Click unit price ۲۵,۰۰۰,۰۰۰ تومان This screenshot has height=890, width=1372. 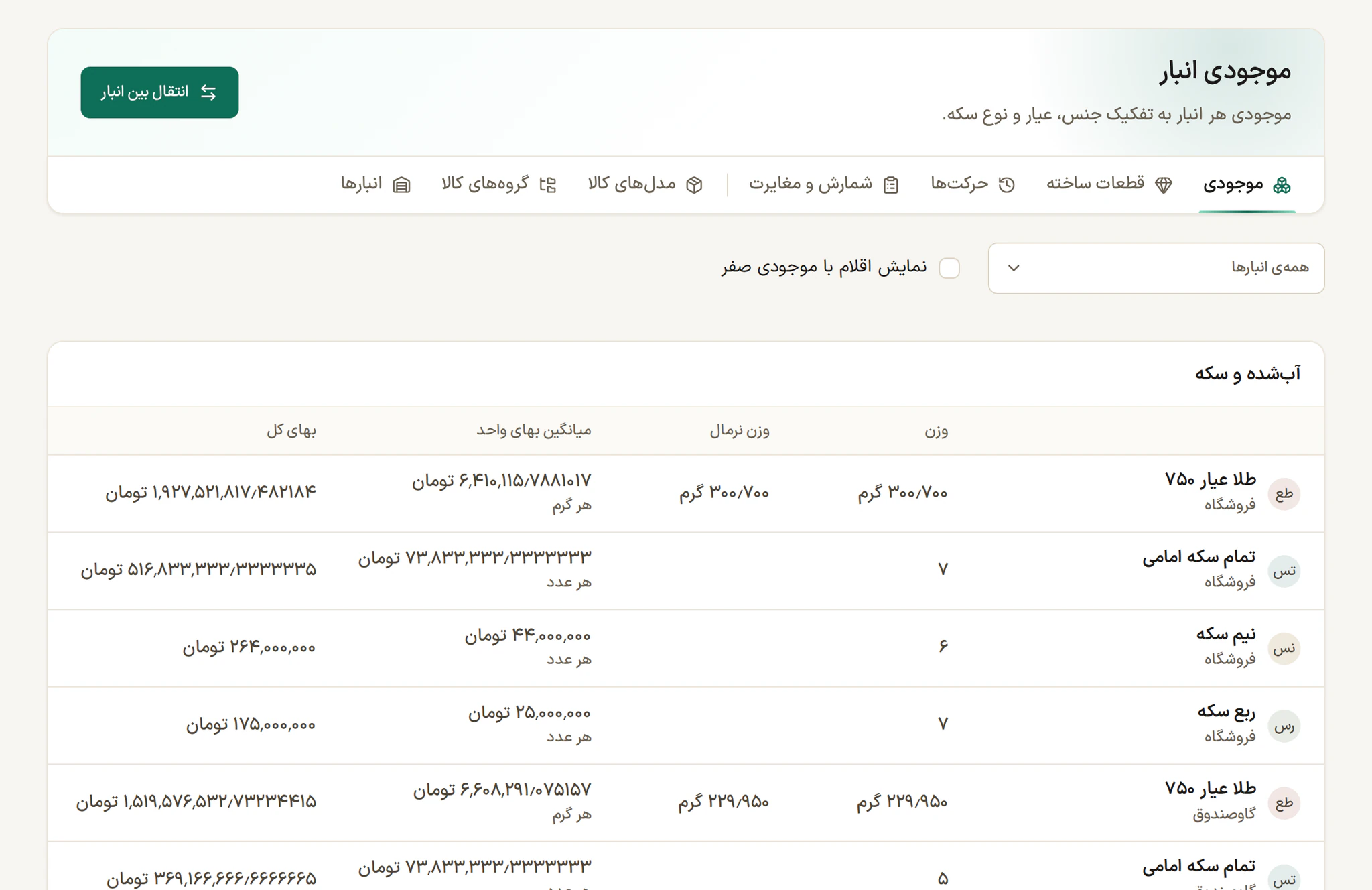529,712
